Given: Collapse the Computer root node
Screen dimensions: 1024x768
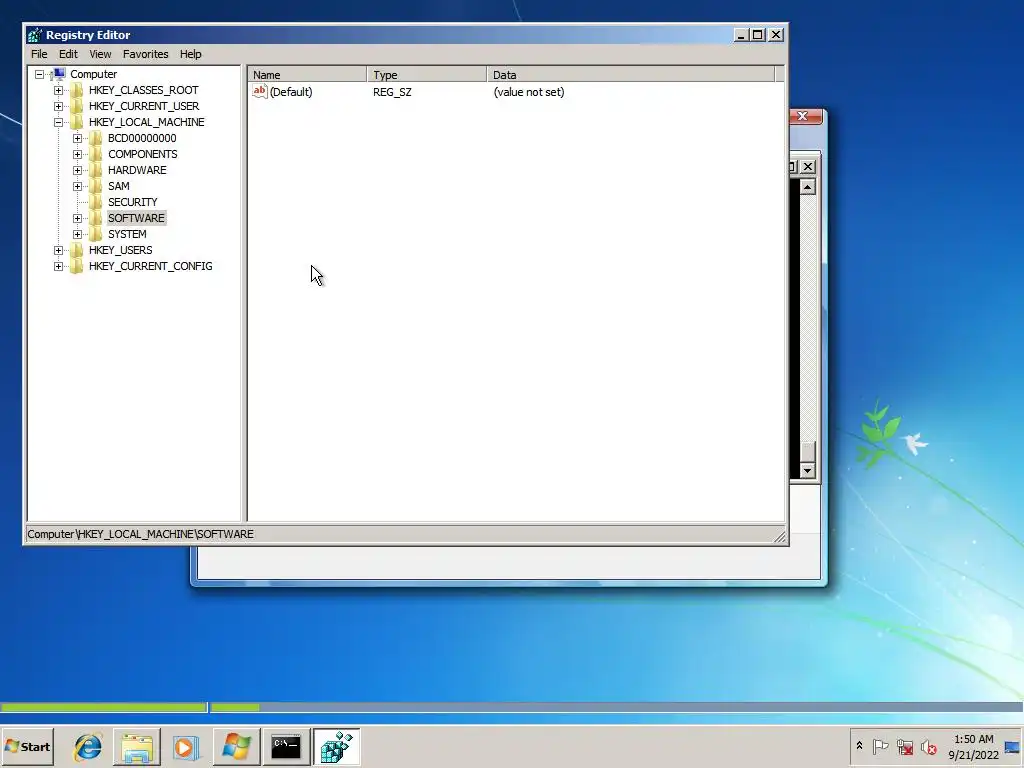Looking at the screenshot, I should [39, 74].
